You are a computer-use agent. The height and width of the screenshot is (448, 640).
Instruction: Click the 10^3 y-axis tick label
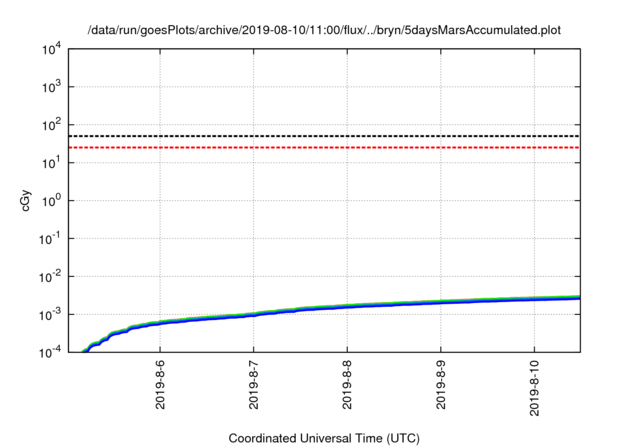click(x=51, y=87)
